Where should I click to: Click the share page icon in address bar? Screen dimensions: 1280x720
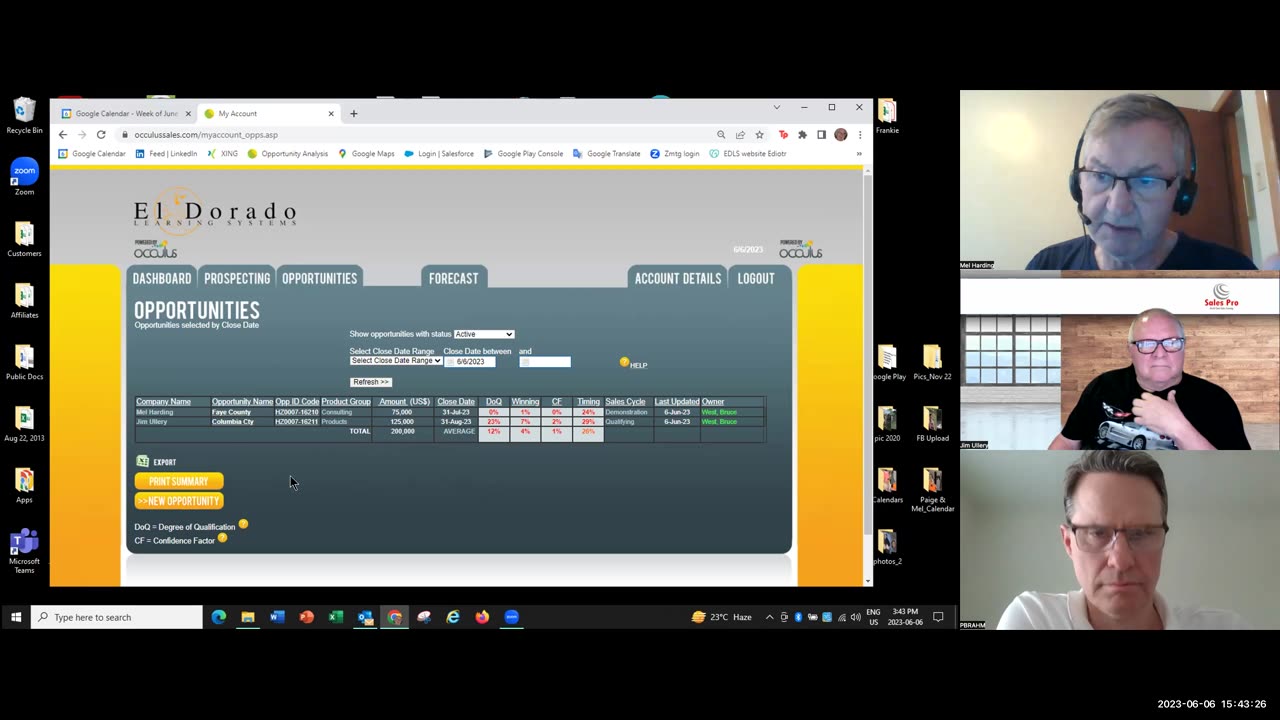point(740,135)
